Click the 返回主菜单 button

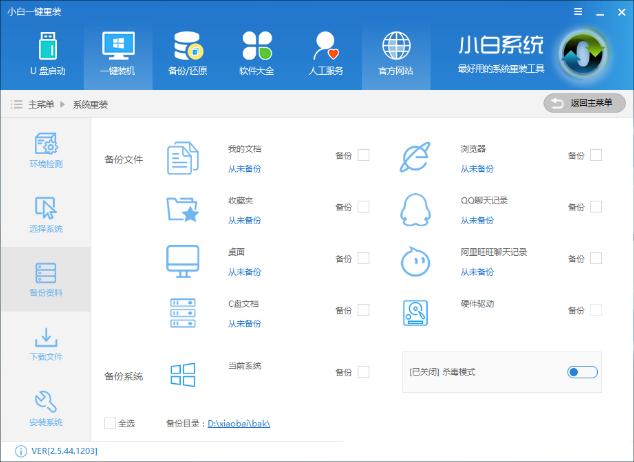(585, 103)
